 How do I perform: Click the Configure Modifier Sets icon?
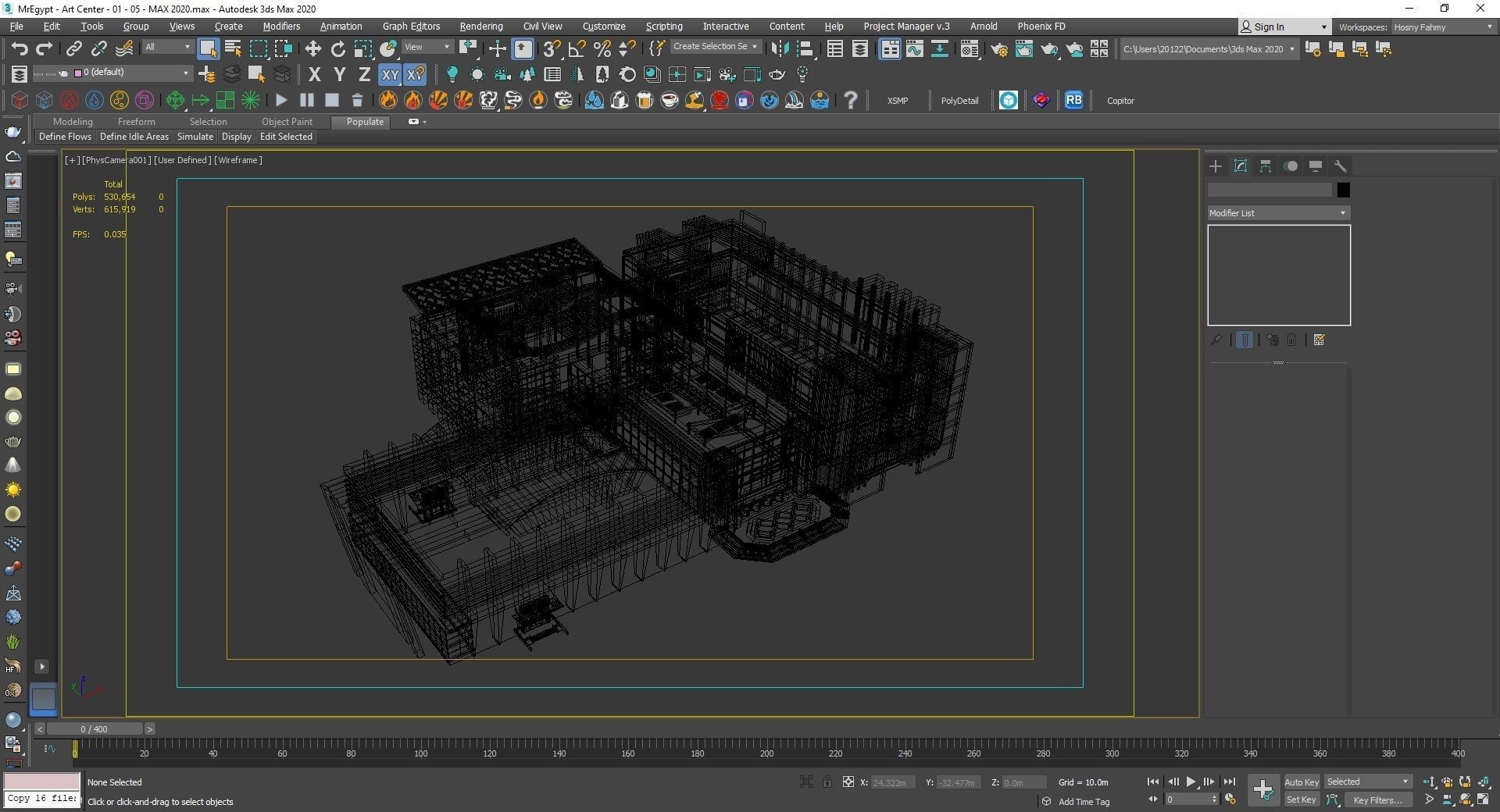[1320, 340]
